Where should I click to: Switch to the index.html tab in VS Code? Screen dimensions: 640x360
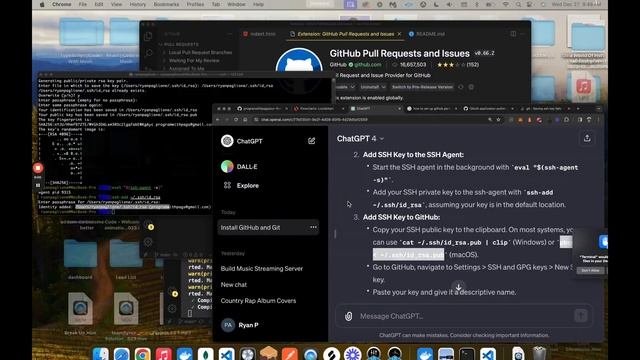260,34
